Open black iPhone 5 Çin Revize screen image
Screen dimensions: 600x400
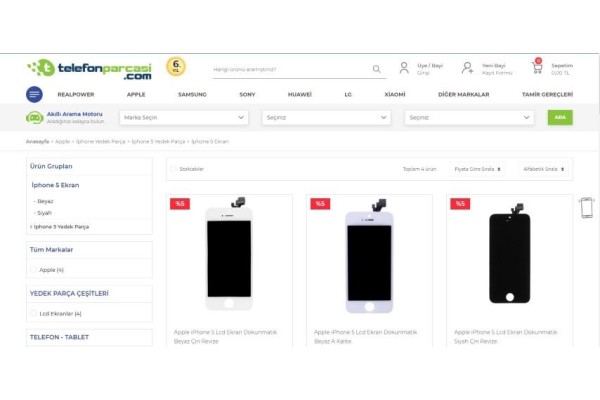pos(510,254)
